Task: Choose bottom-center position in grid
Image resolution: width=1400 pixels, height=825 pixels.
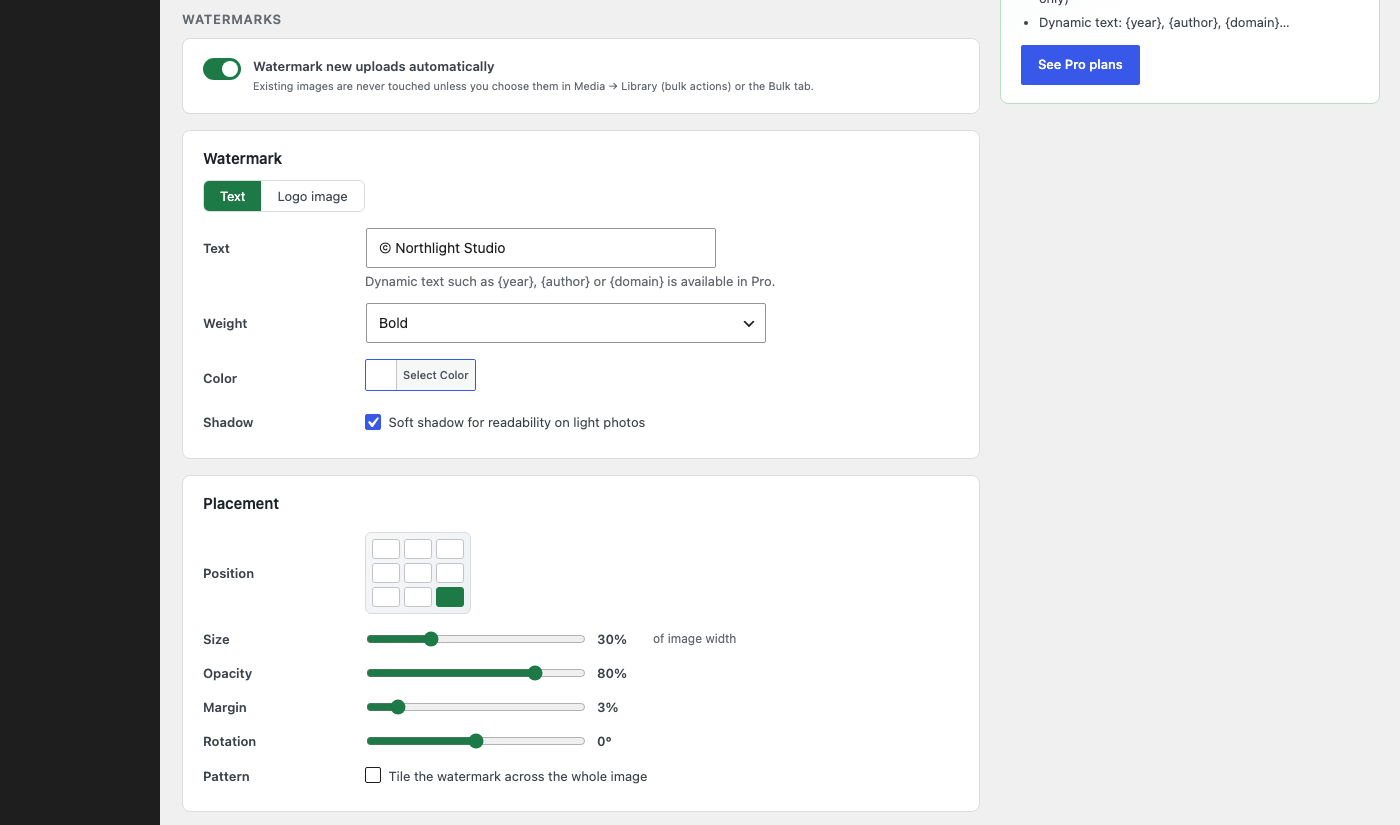Action: point(418,597)
